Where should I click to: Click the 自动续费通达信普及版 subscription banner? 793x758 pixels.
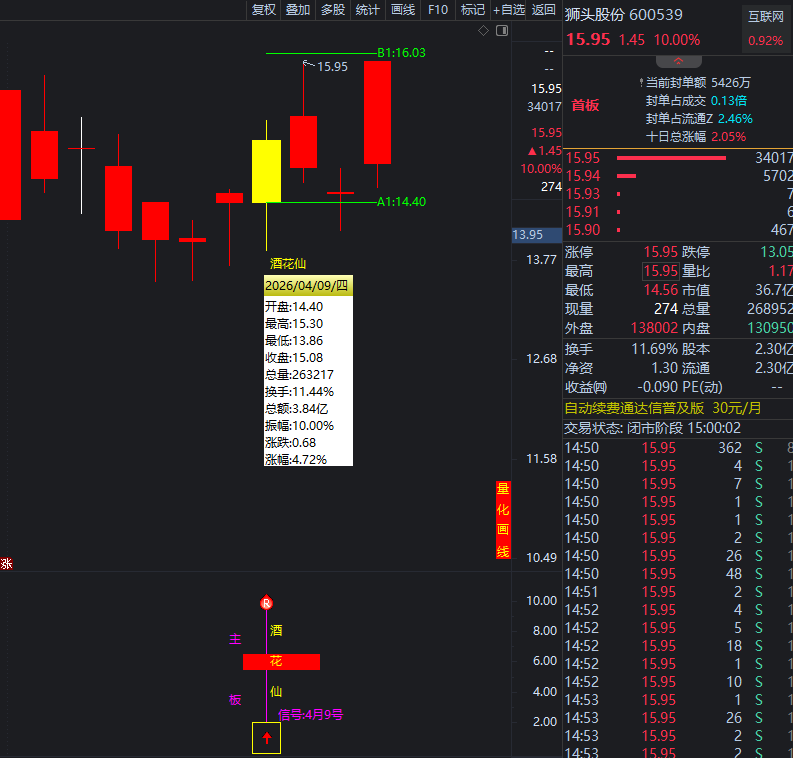[662, 408]
